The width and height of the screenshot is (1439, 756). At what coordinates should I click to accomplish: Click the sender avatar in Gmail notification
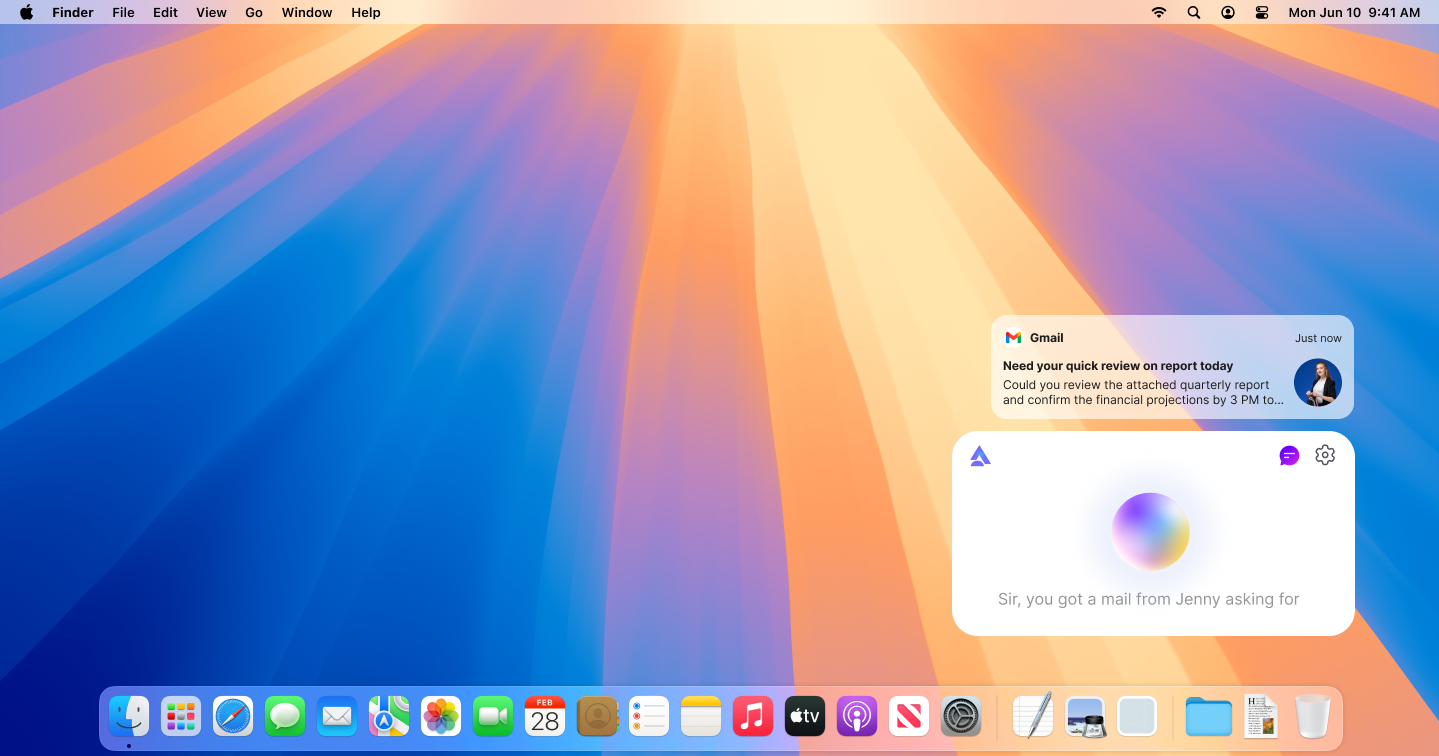[x=1317, y=383]
